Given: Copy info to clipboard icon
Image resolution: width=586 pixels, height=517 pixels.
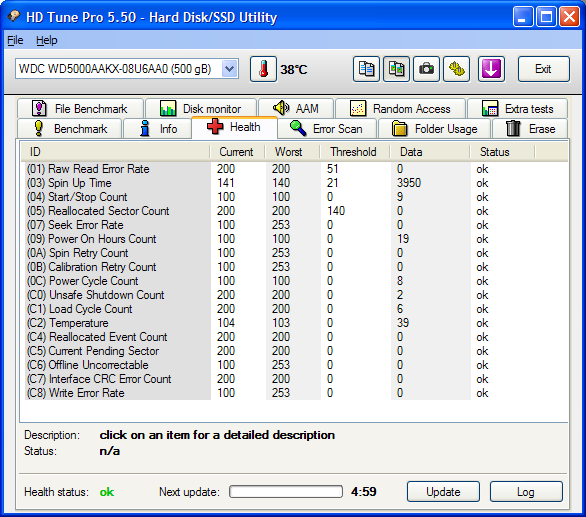Looking at the screenshot, I should [366, 69].
